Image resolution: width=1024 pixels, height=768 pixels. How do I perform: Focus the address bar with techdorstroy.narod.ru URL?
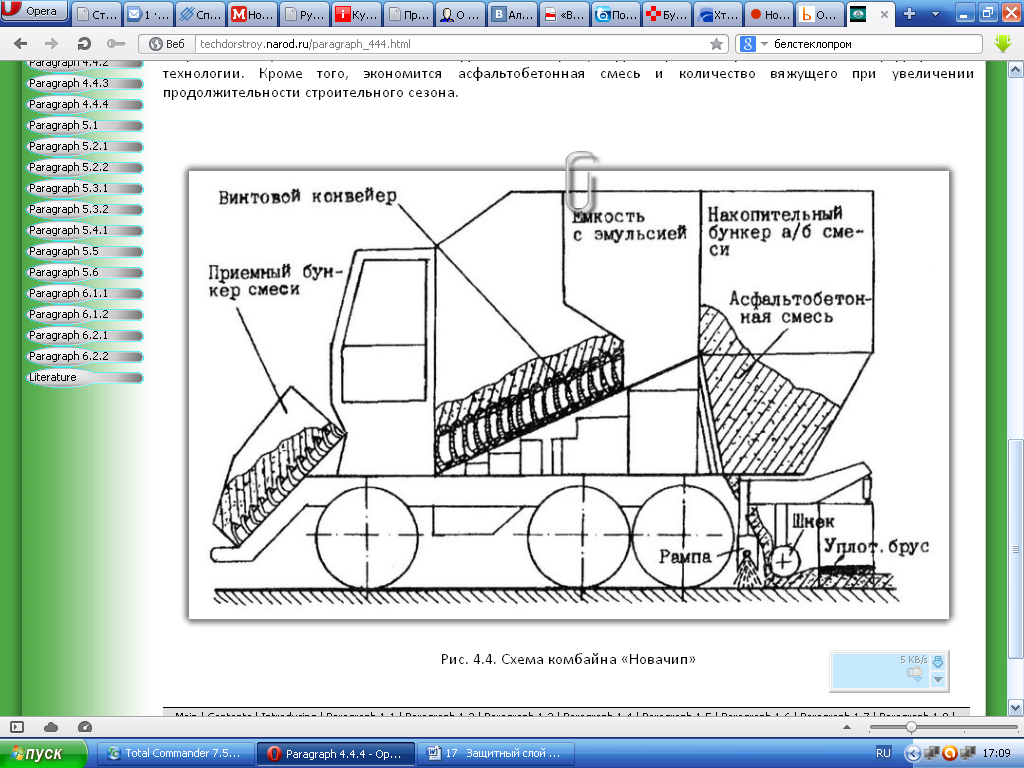451,44
